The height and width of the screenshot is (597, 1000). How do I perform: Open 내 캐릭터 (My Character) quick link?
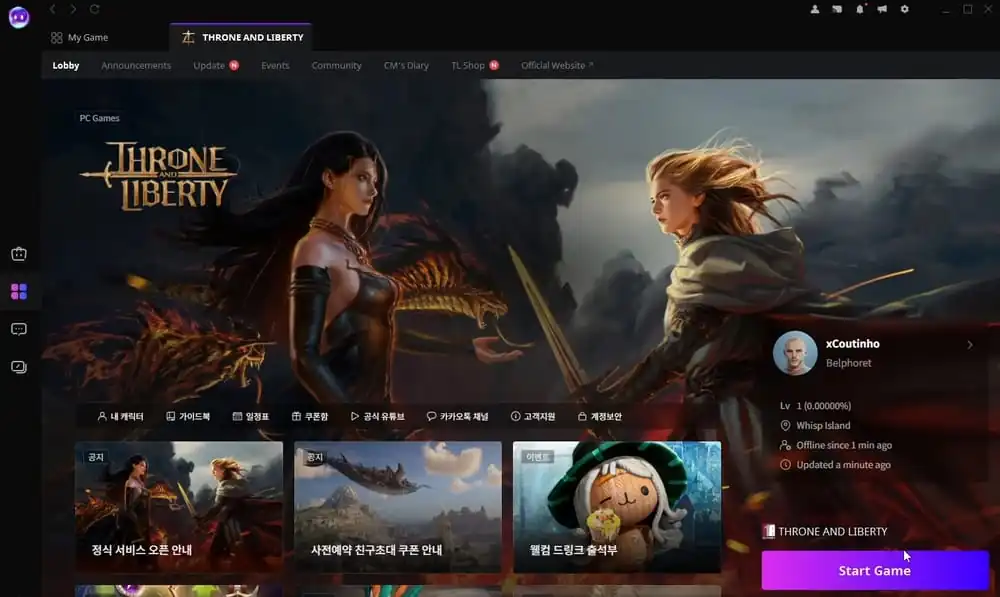coord(121,416)
